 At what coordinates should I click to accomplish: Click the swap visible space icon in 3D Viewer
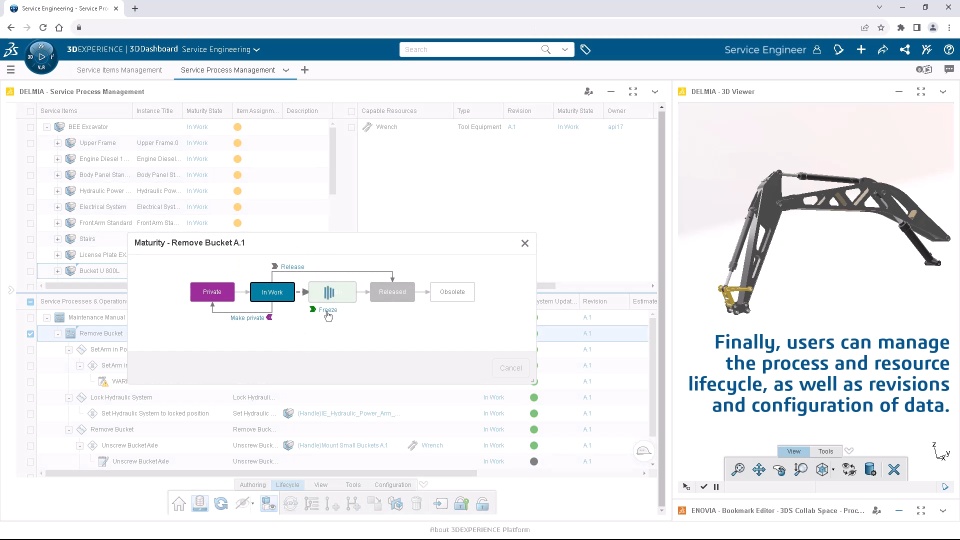(x=849, y=470)
